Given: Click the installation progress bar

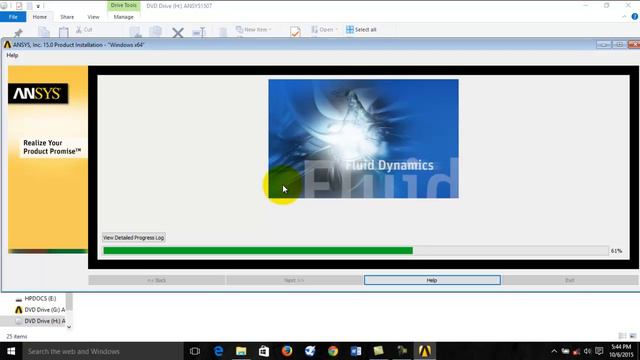Looking at the screenshot, I should tap(356, 251).
